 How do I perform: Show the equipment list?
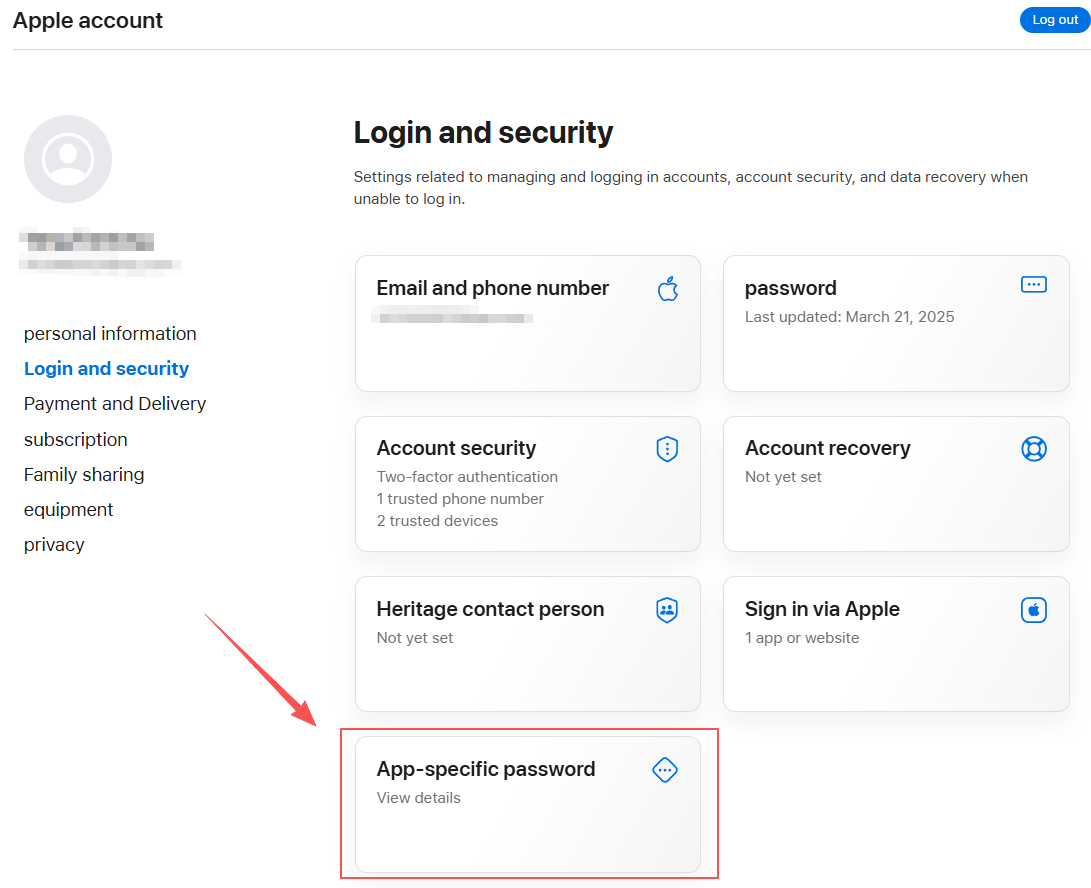coord(68,509)
